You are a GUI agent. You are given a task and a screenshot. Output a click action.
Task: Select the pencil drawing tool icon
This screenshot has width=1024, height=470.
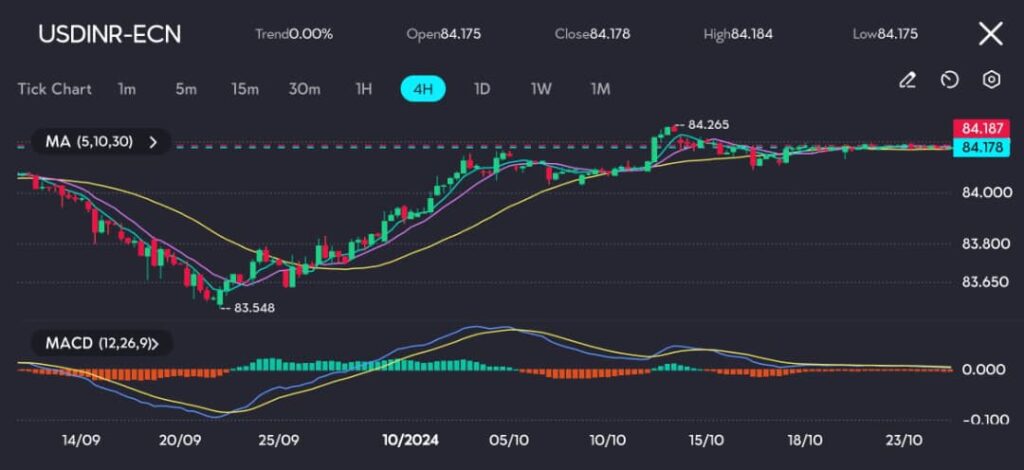tap(907, 79)
